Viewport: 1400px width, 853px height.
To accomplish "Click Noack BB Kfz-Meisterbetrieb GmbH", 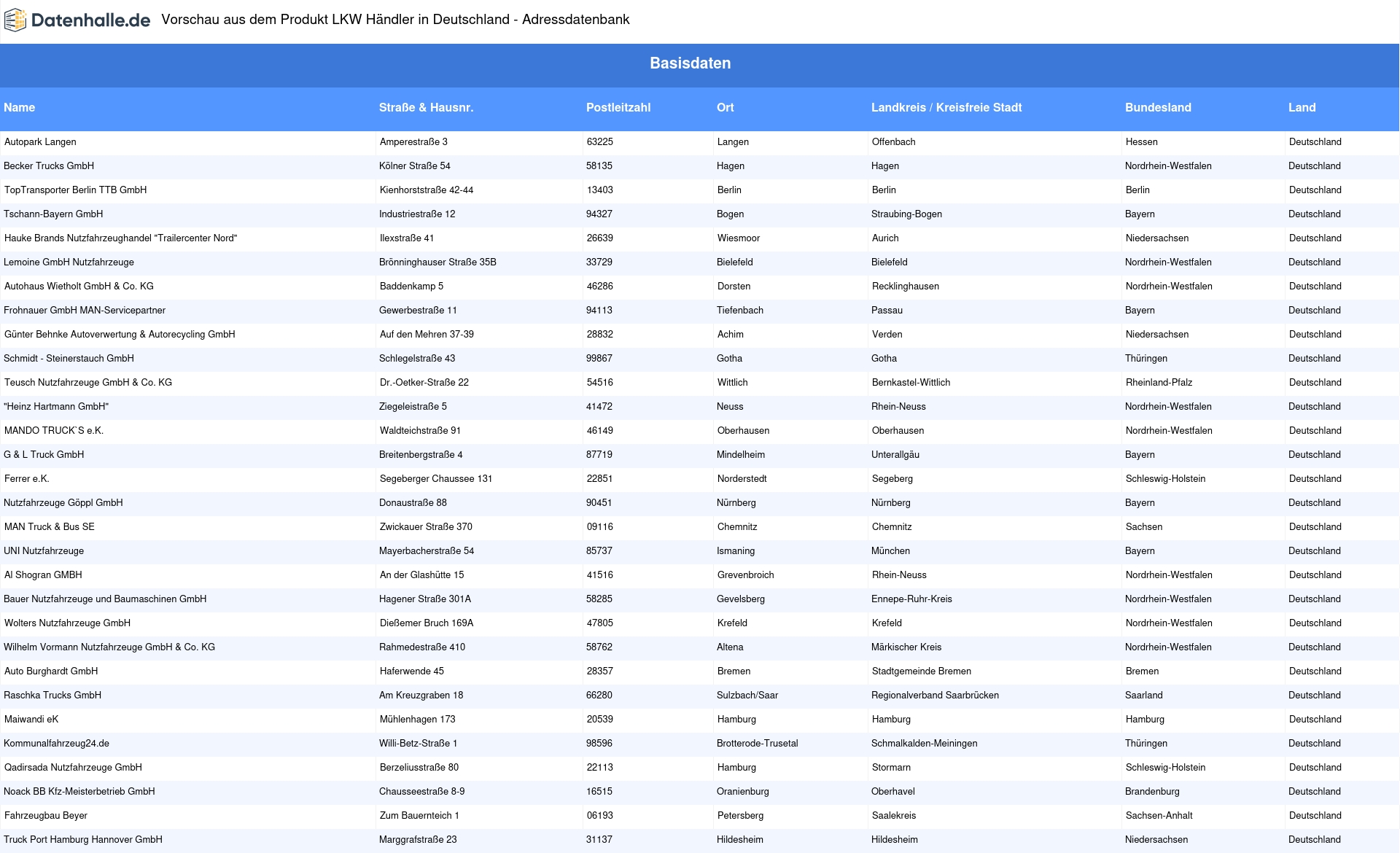I will 79,792.
